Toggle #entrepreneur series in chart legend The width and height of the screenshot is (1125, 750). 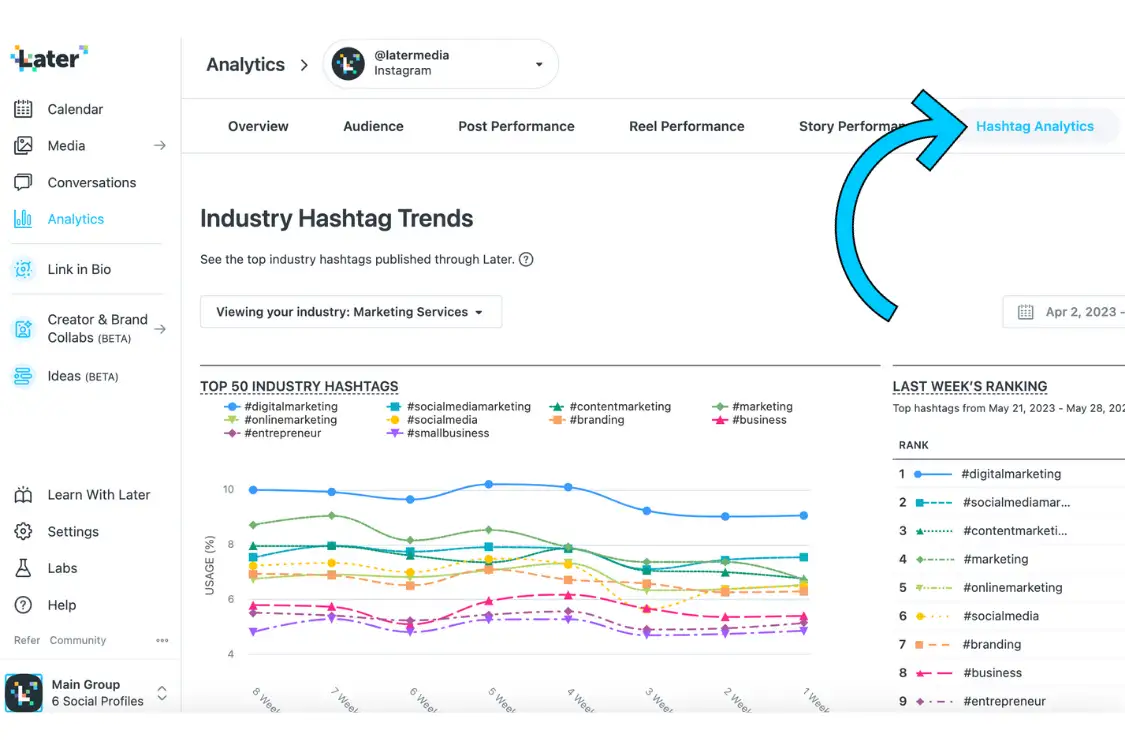point(273,433)
